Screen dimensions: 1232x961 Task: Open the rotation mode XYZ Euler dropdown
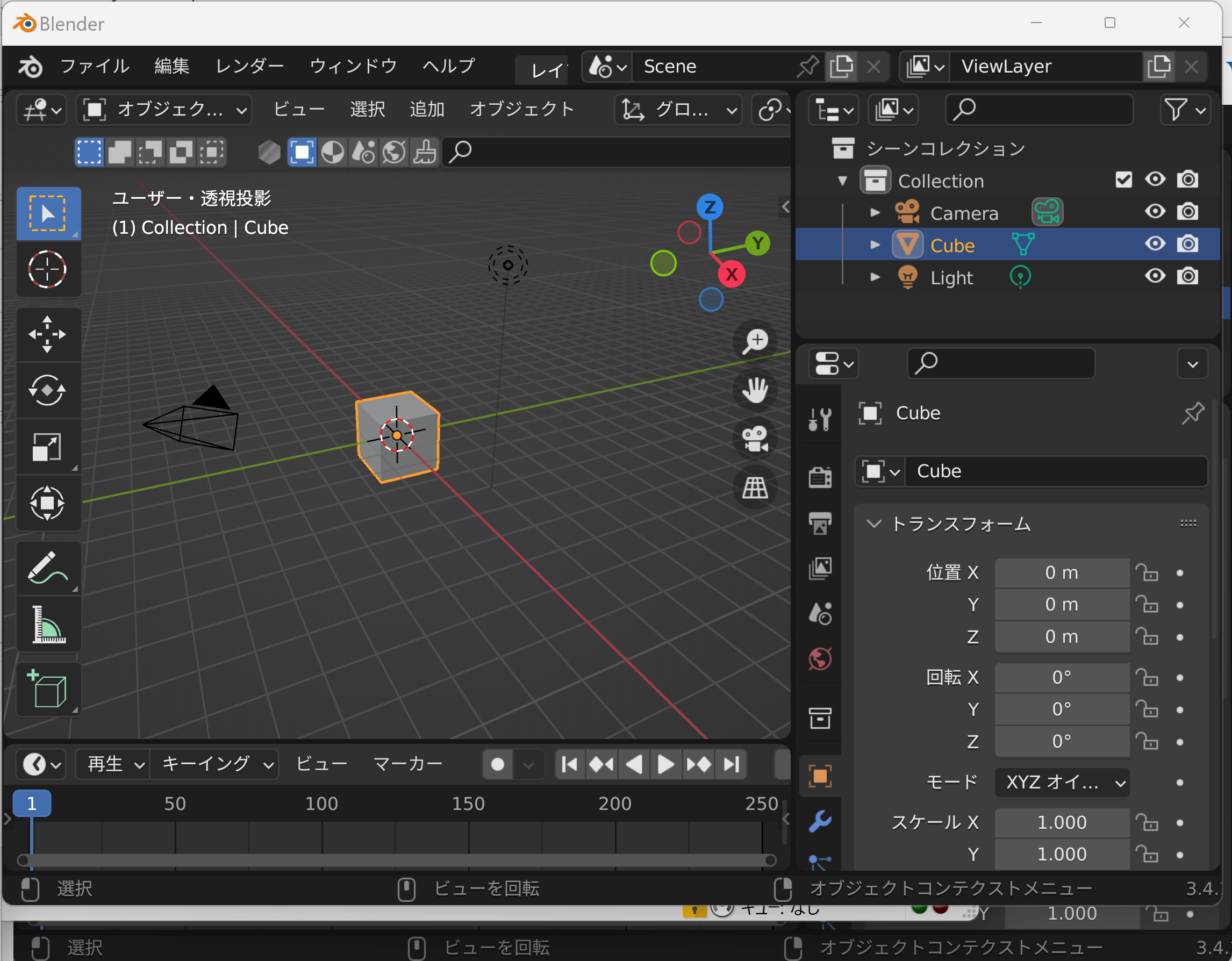click(1062, 782)
